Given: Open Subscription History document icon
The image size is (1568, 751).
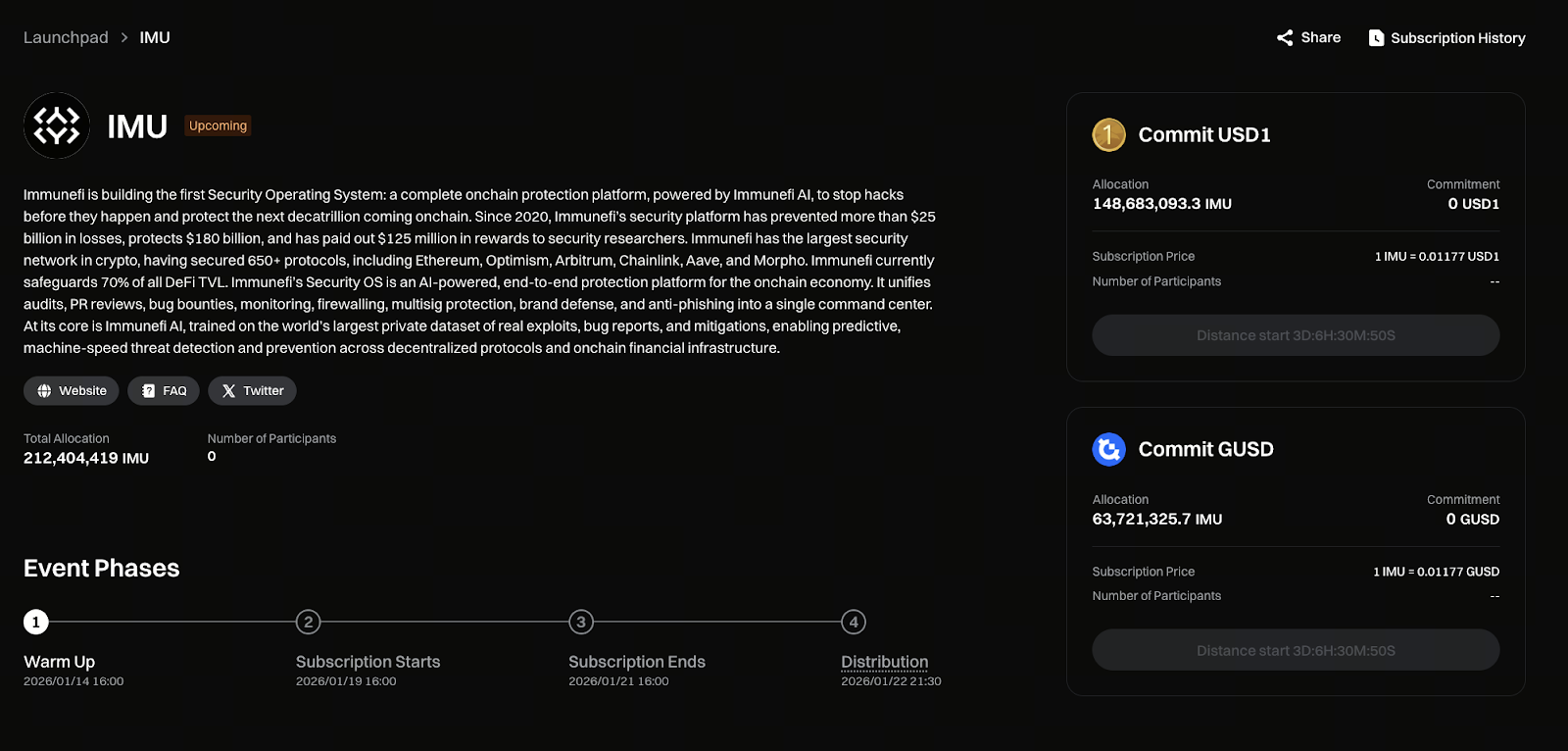Looking at the screenshot, I should [1376, 38].
